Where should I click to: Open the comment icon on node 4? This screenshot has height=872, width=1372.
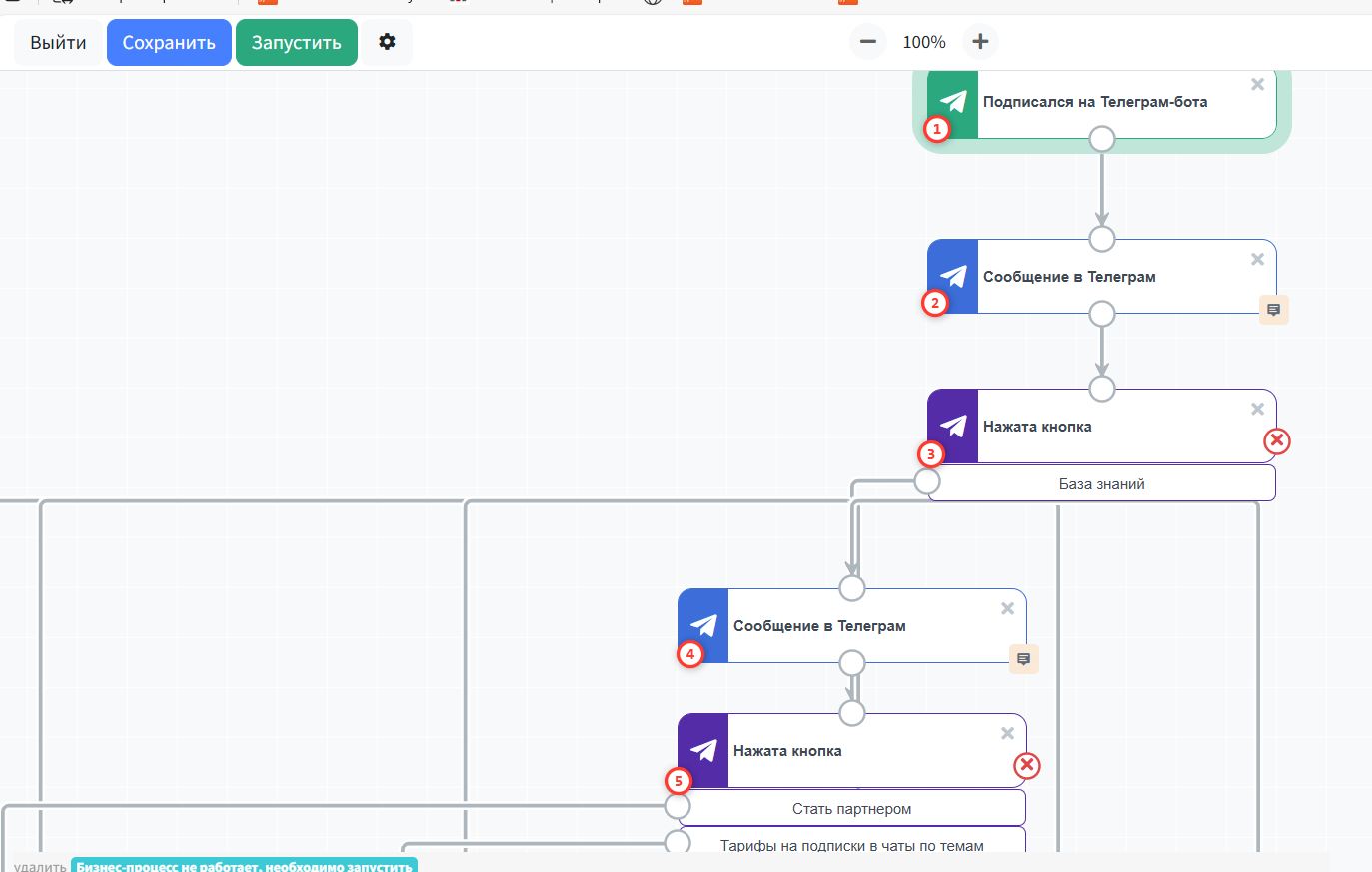[x=1023, y=659]
